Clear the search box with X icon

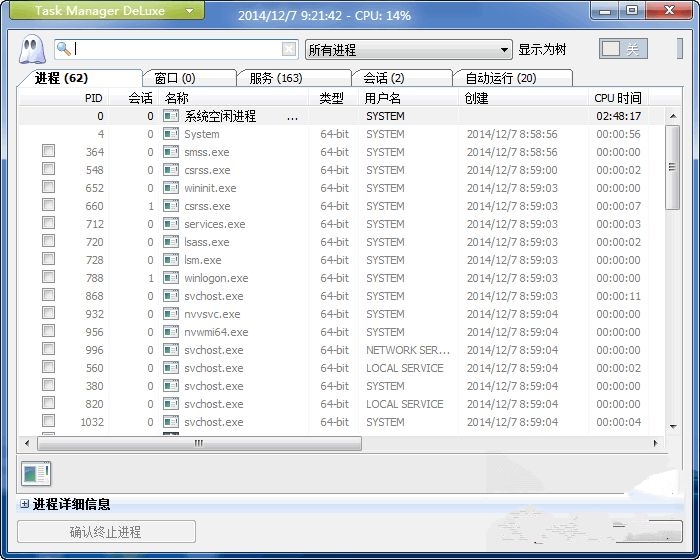[x=289, y=49]
